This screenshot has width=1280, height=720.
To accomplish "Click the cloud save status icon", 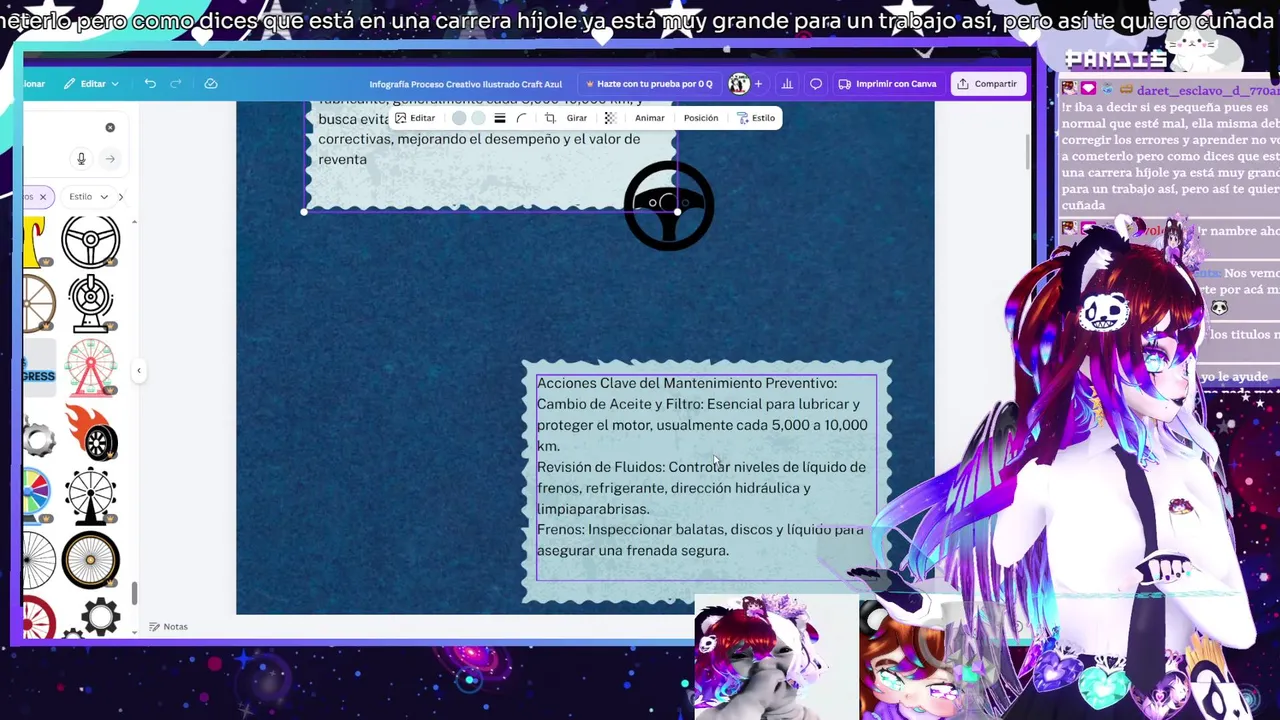I will (x=210, y=84).
